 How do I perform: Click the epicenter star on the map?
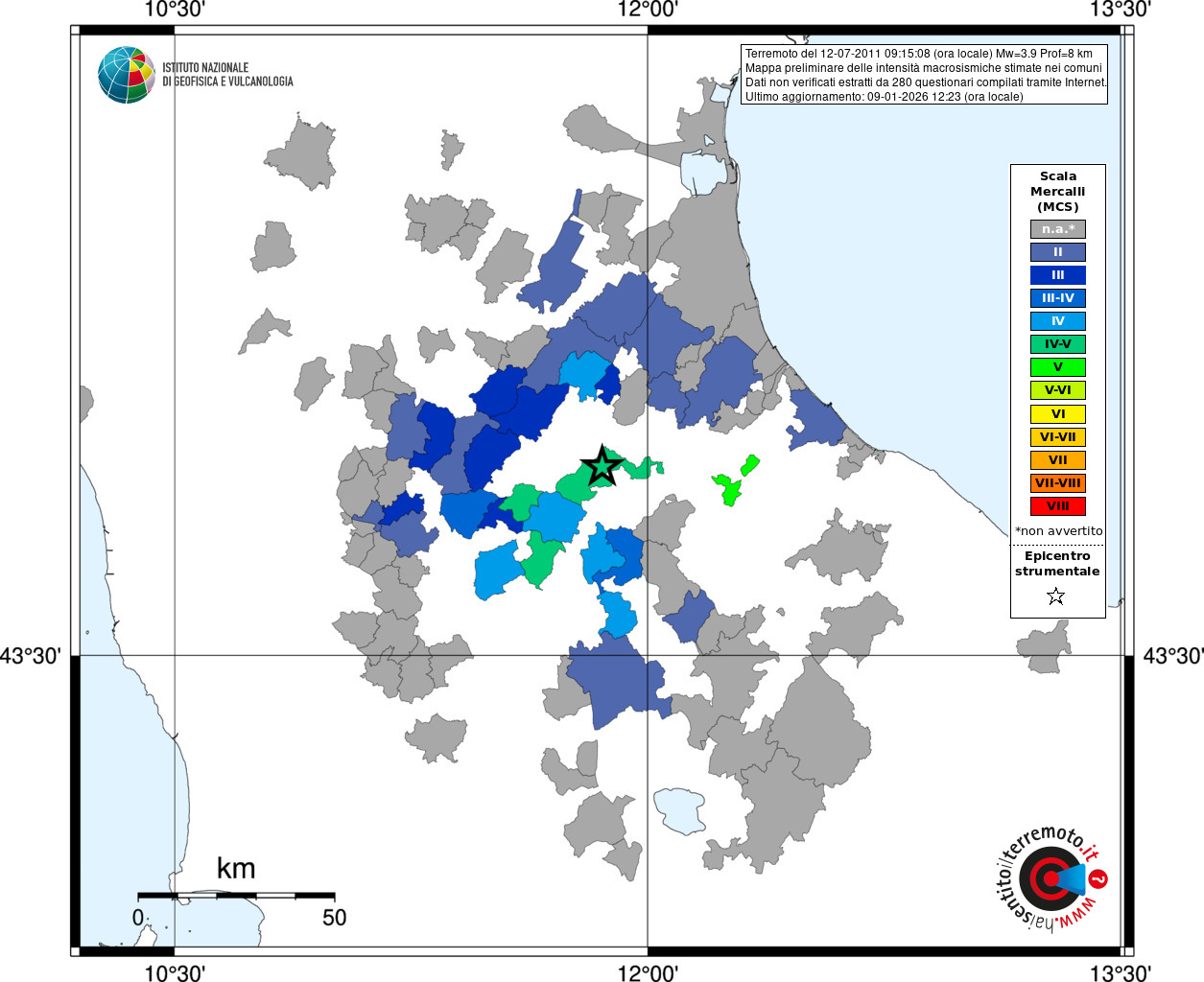602,466
